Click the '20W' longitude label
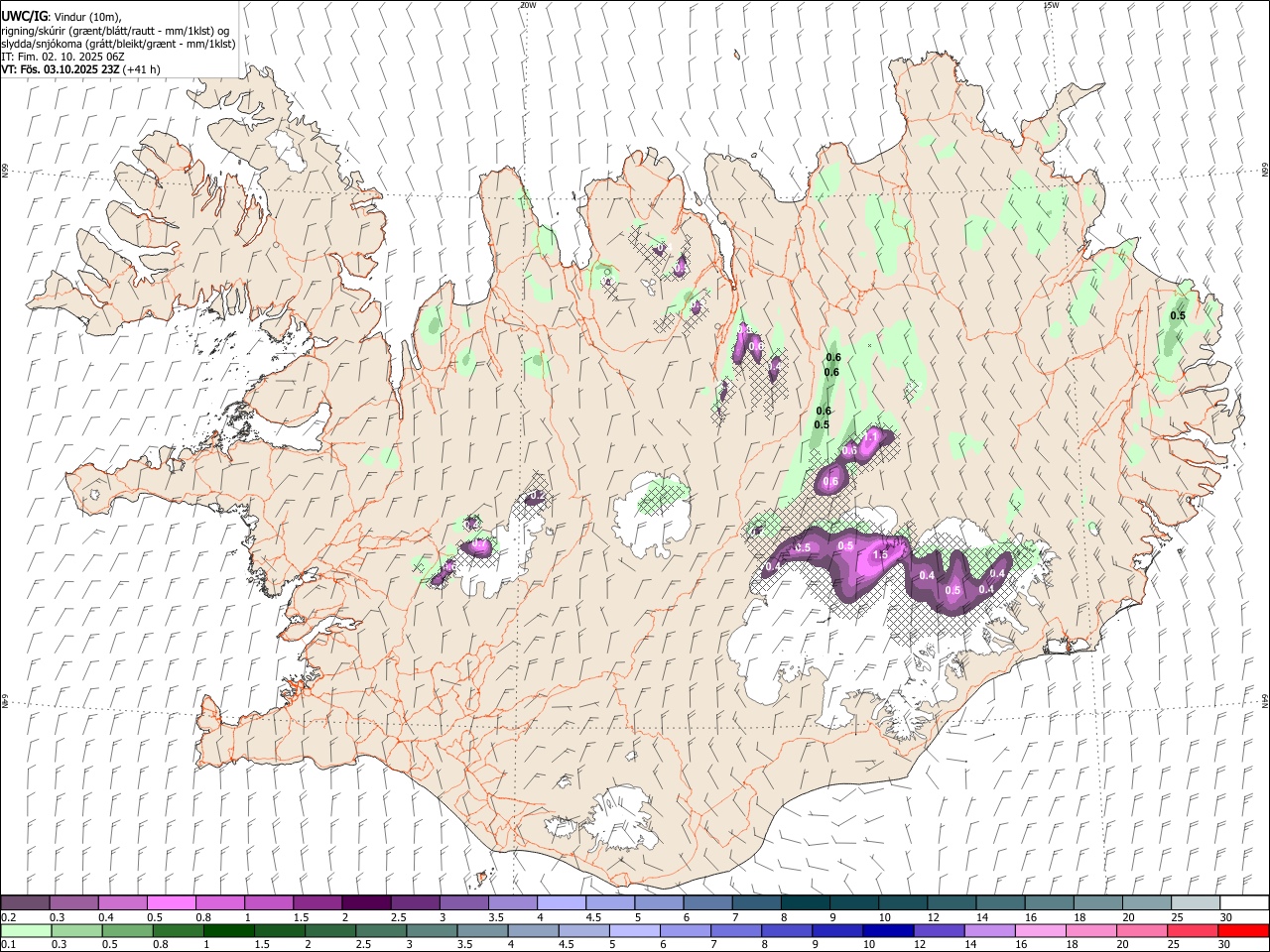Screen dimensions: 1270x952 (528, 5)
